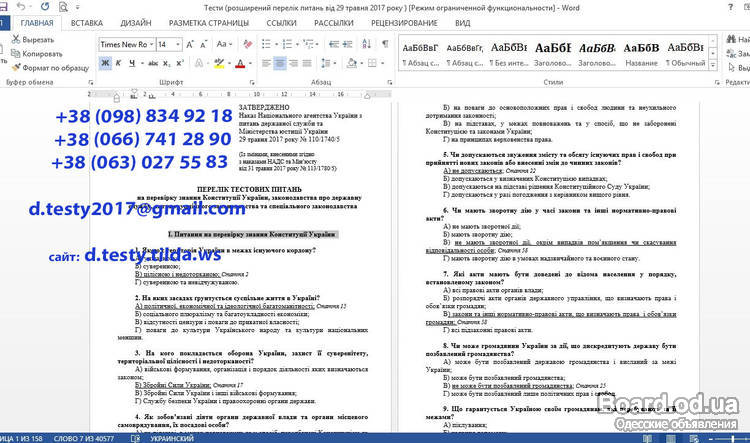Image resolution: width=750 pixels, height=443 pixels.
Task: Increase font size with grow font icon
Action: 190,44
